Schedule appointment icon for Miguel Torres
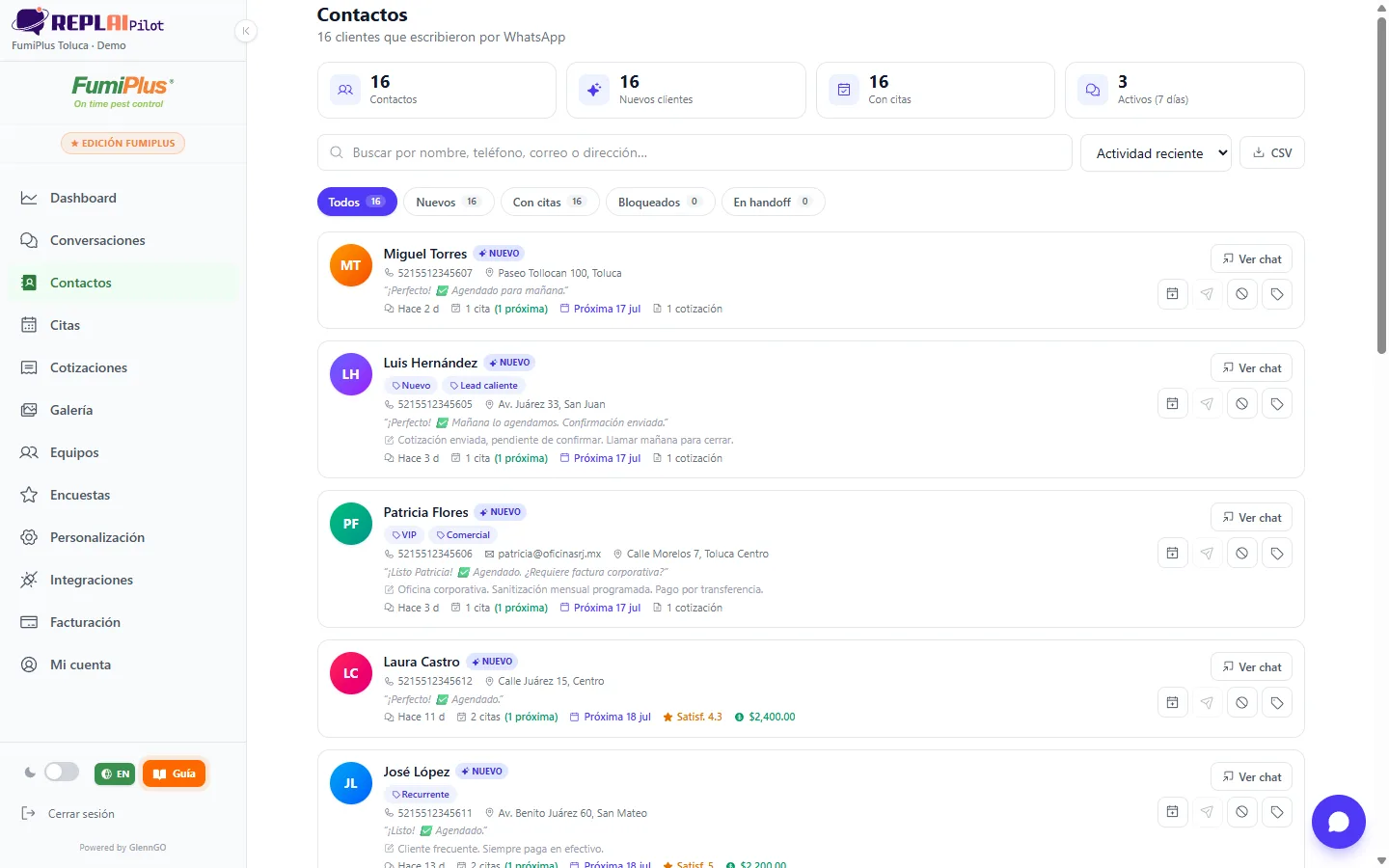 coord(1172,294)
